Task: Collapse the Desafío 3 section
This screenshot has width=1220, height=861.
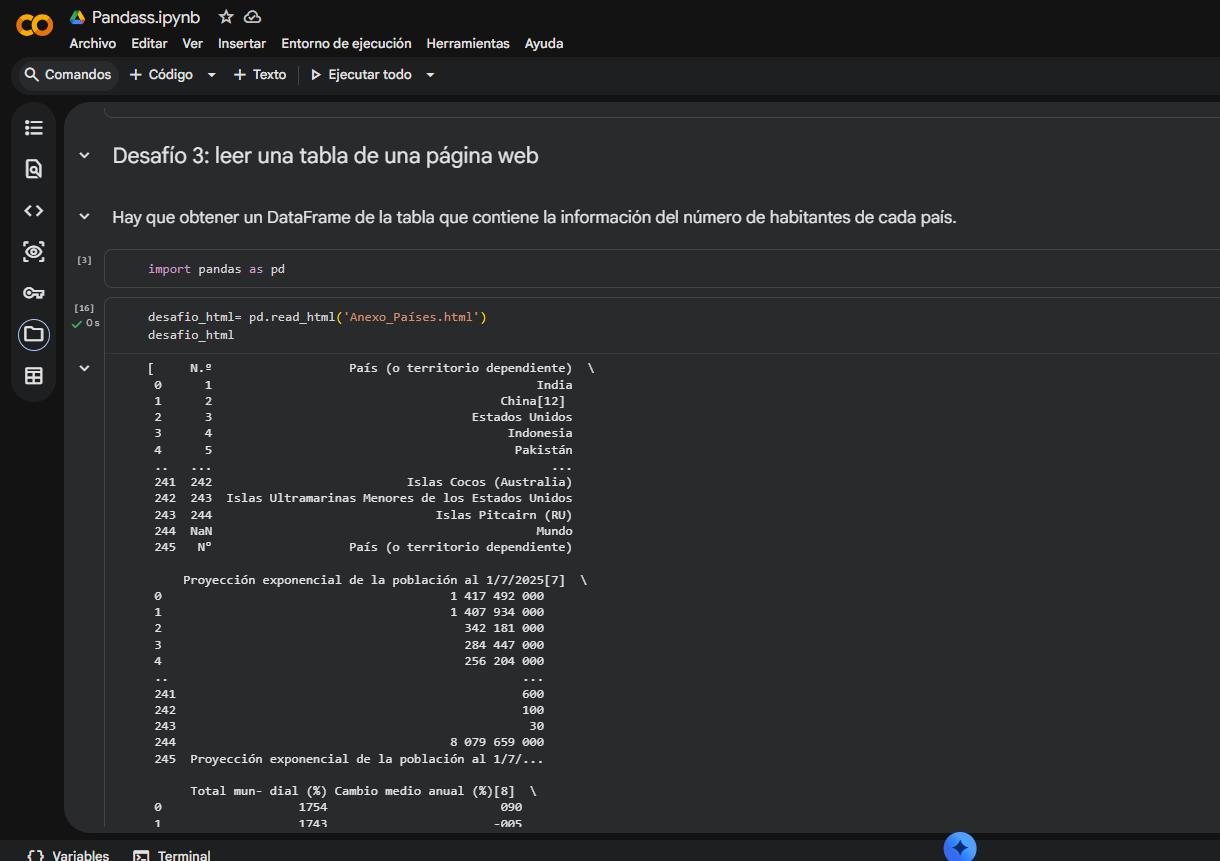Action: point(84,156)
